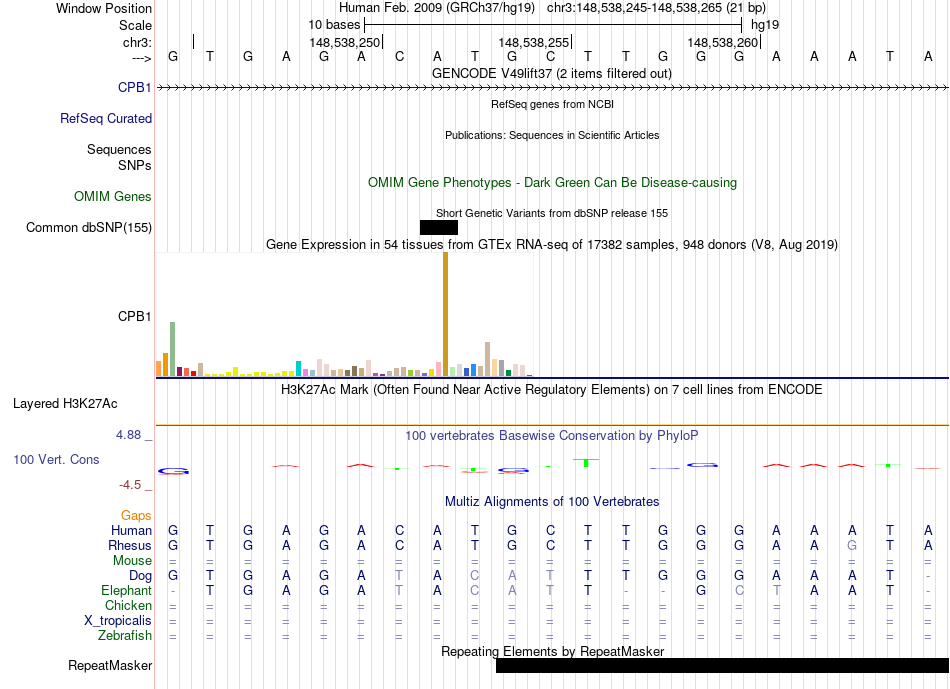Click the GTEx Gene Expression track title

552,244
